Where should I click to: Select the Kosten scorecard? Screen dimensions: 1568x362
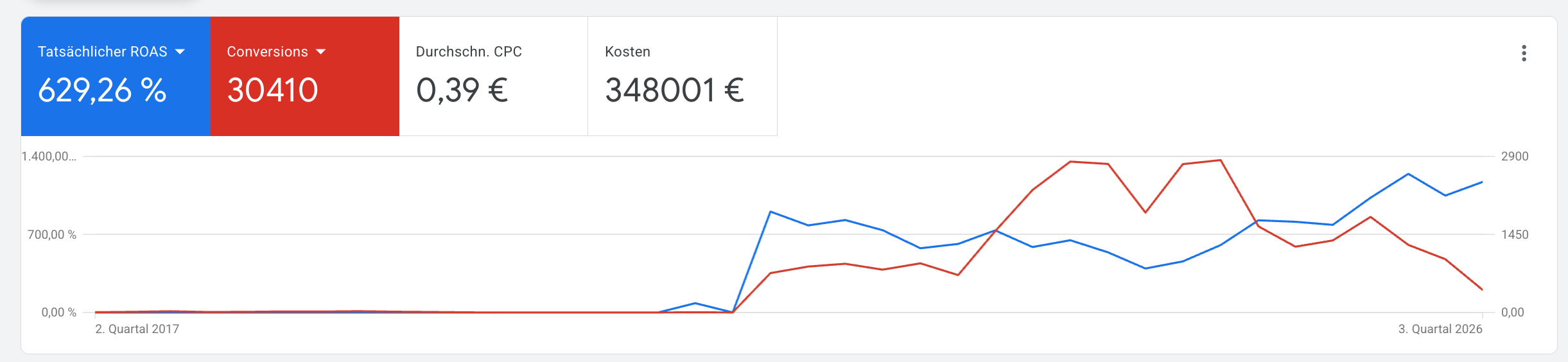click(x=683, y=76)
